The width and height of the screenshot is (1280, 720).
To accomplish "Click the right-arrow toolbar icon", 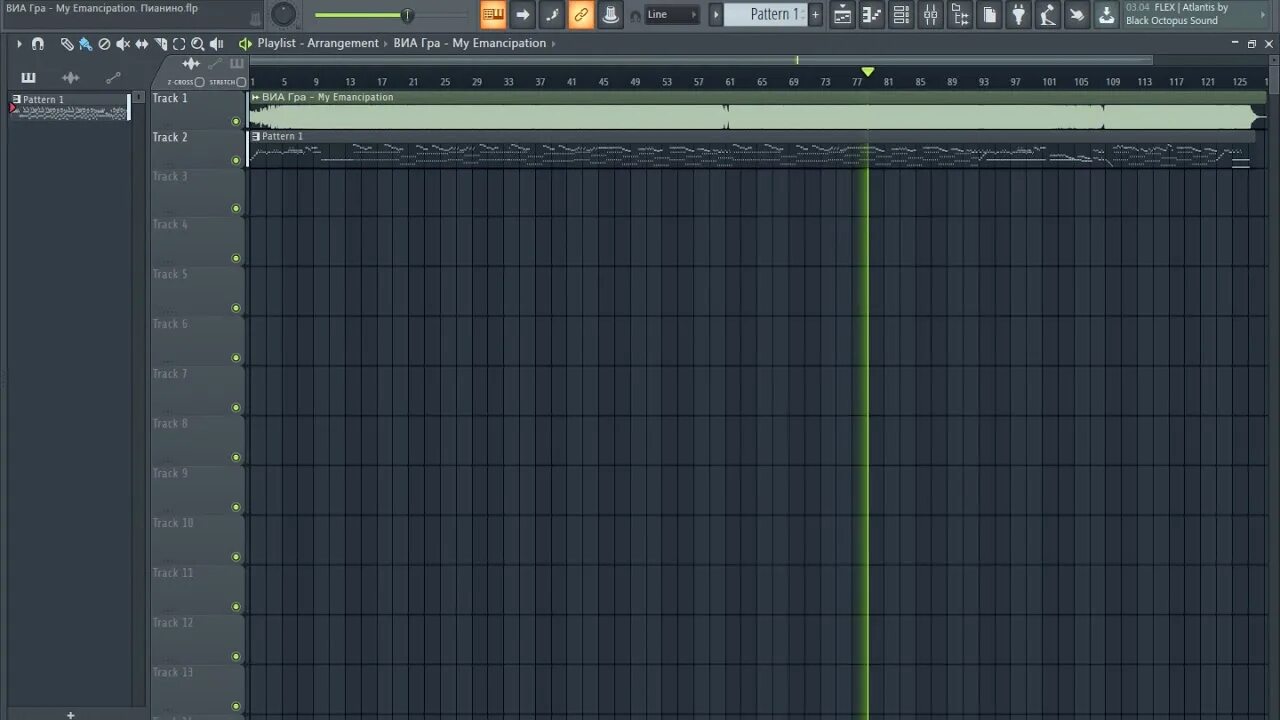I will tap(522, 14).
